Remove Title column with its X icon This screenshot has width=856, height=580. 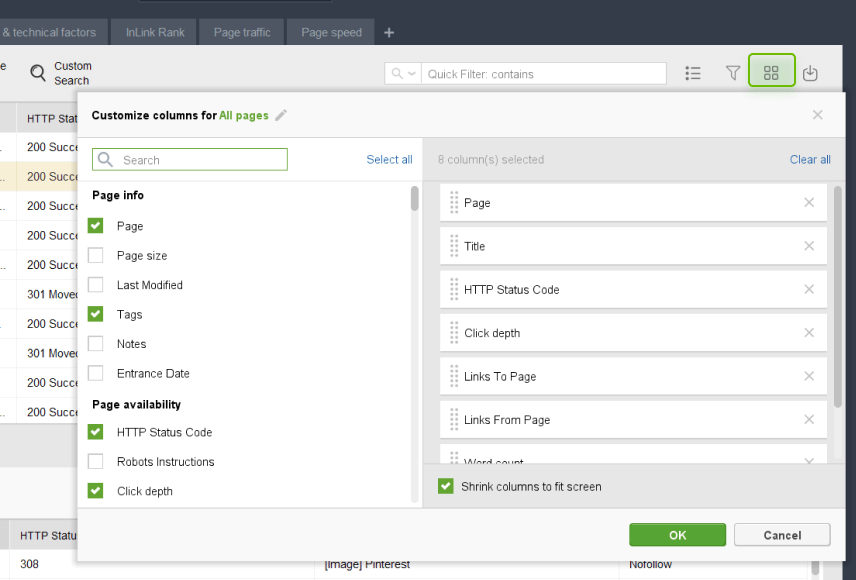[809, 246]
